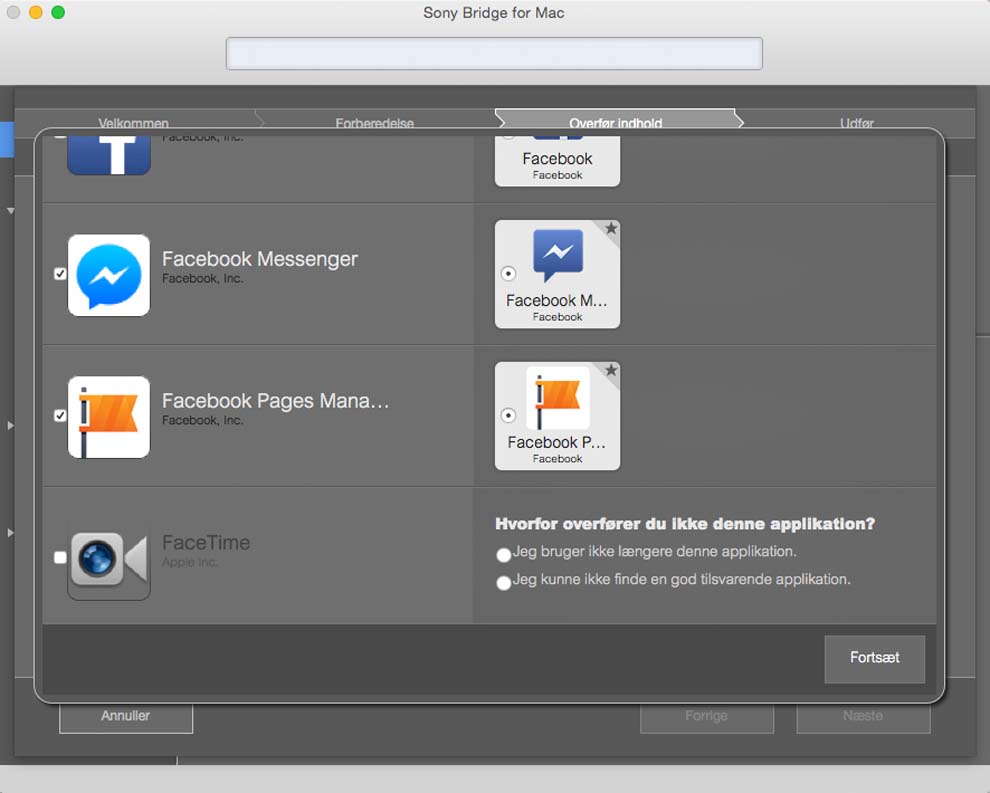Select the Facebook suggested app card
Viewport: 990px width, 793px height.
(558, 161)
